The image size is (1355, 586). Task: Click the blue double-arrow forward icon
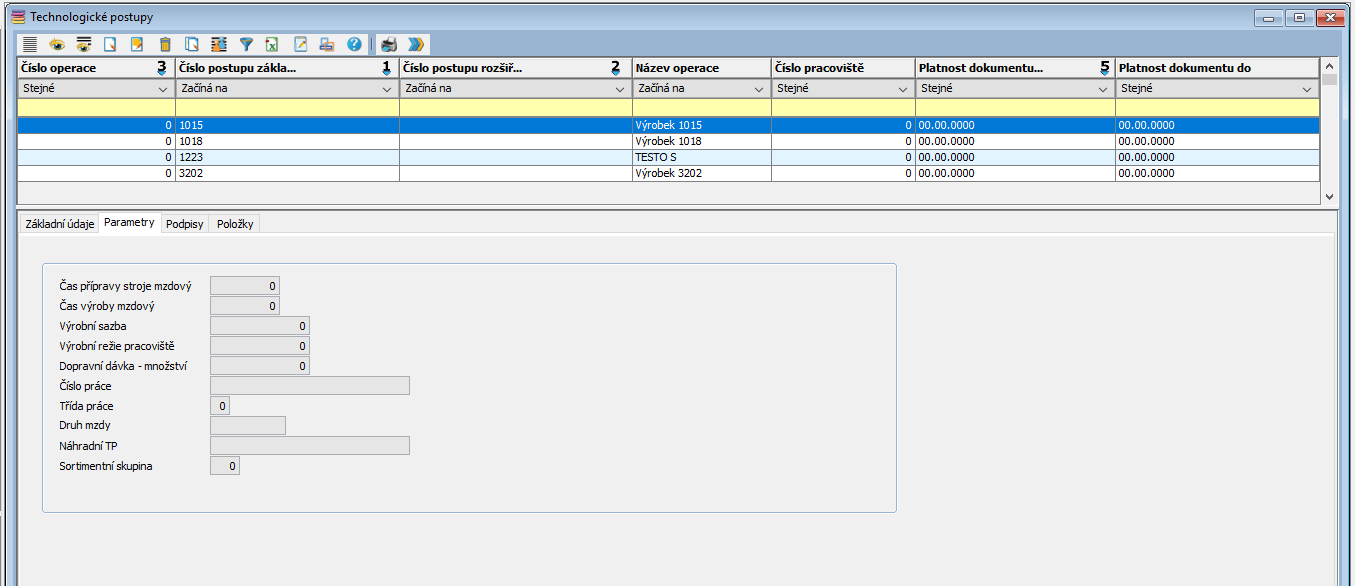pyautogui.click(x=416, y=44)
